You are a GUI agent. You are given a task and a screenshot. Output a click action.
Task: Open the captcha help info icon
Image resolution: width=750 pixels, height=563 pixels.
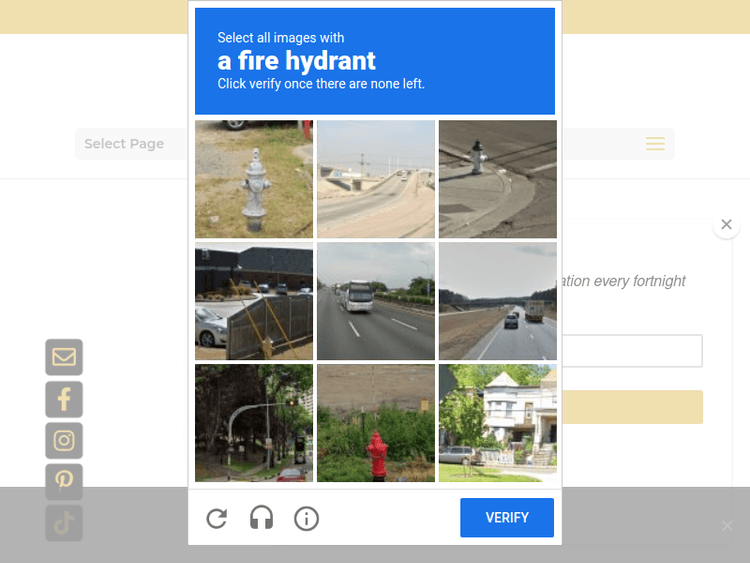[x=306, y=518]
